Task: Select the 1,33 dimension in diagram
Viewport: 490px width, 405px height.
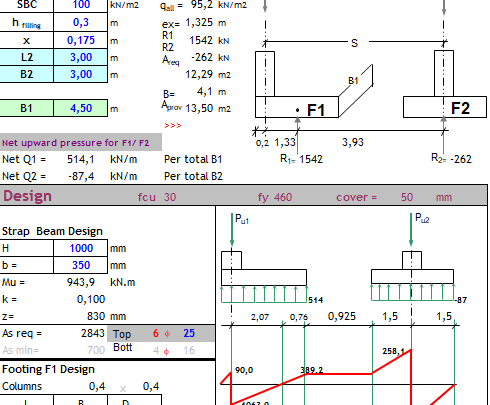Action: point(285,142)
